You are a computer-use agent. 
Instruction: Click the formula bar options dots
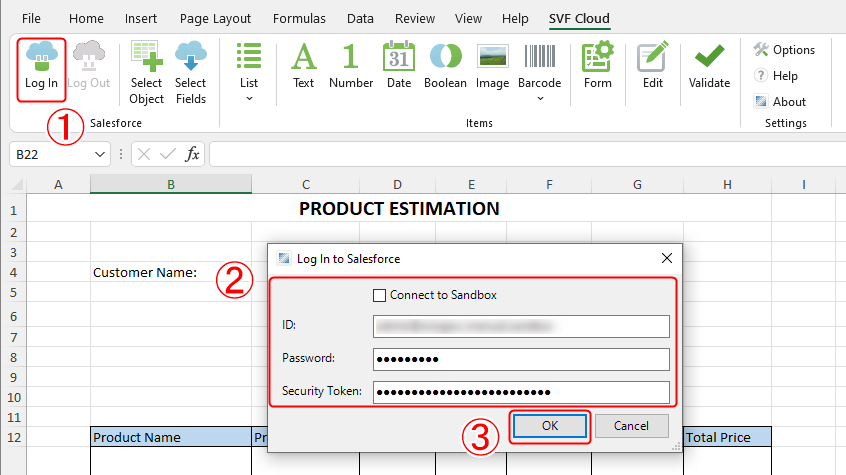[121, 154]
